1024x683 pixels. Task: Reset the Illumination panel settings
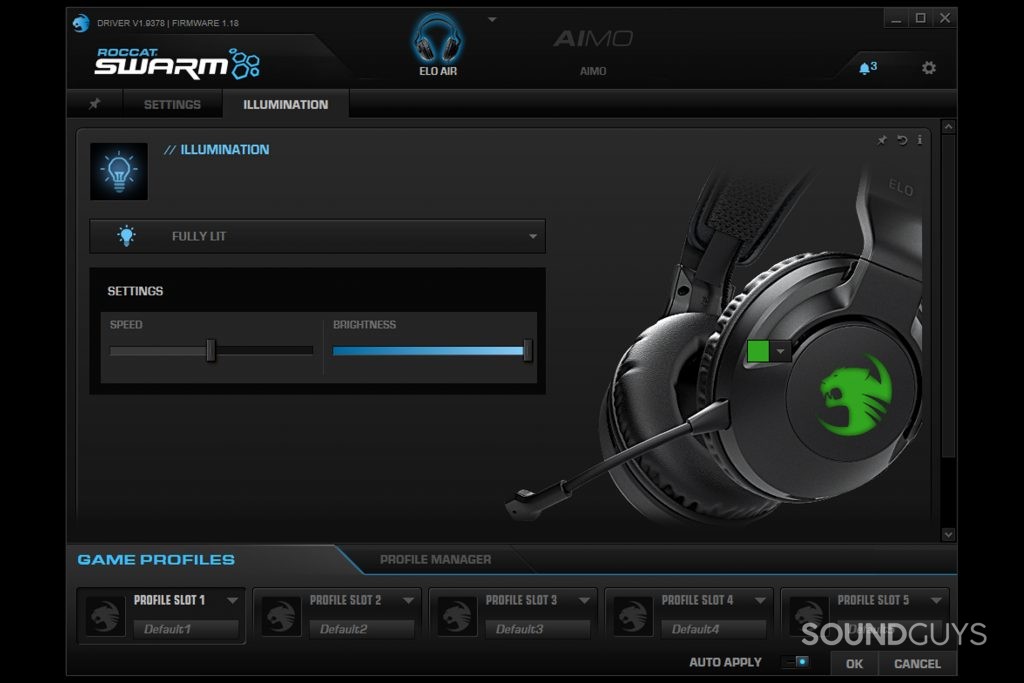[x=902, y=140]
